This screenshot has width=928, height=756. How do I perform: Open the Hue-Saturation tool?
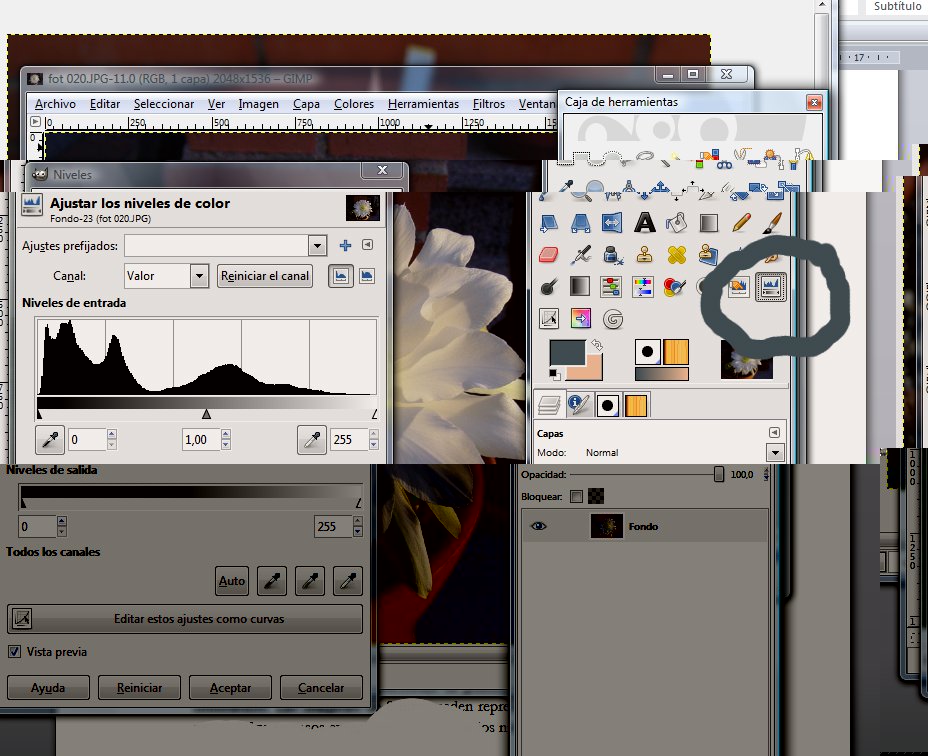(x=643, y=287)
